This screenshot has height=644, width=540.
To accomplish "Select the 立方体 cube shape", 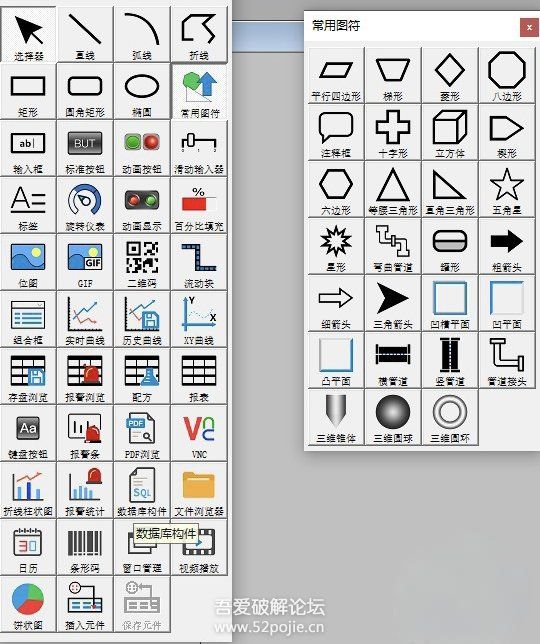I will 450,132.
